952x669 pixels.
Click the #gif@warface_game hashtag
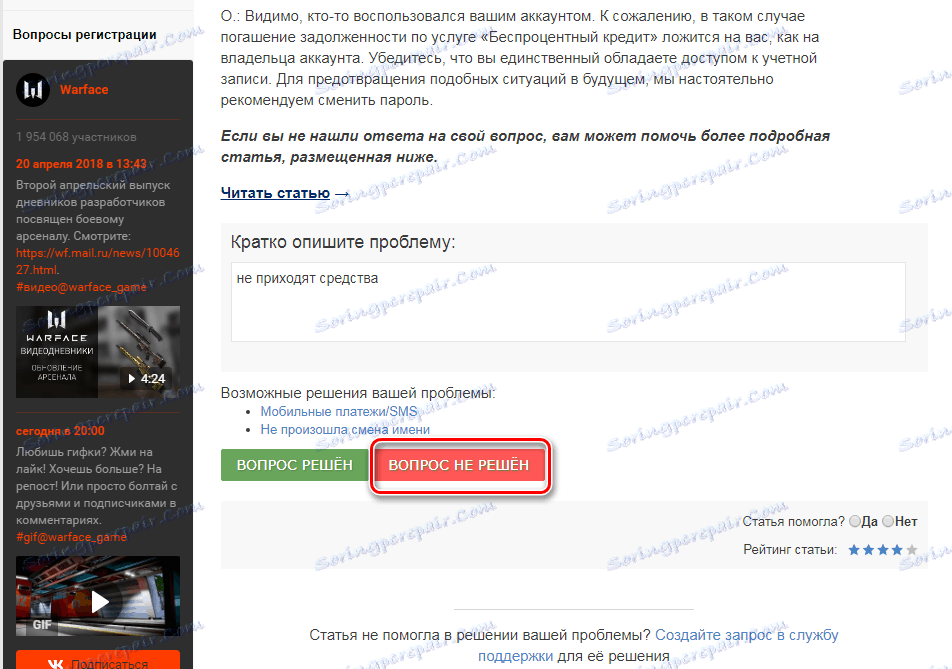(x=71, y=537)
